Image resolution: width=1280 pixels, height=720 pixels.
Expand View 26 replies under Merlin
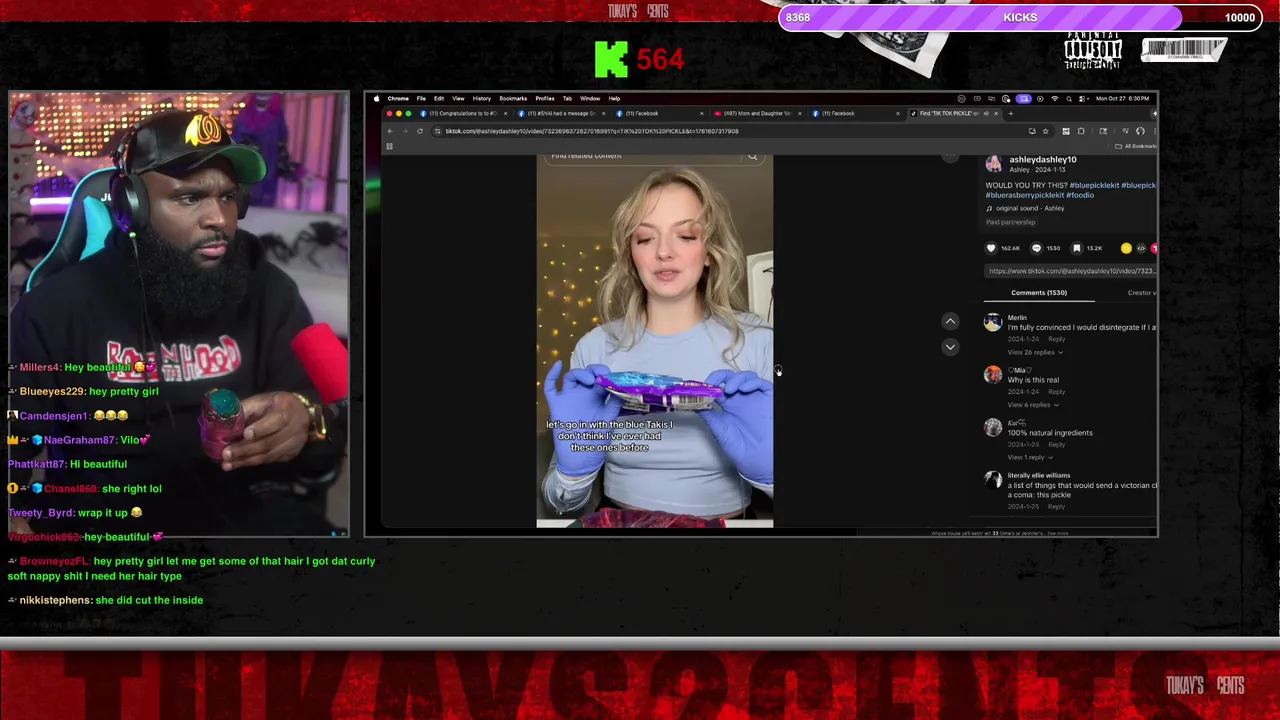pos(1034,352)
